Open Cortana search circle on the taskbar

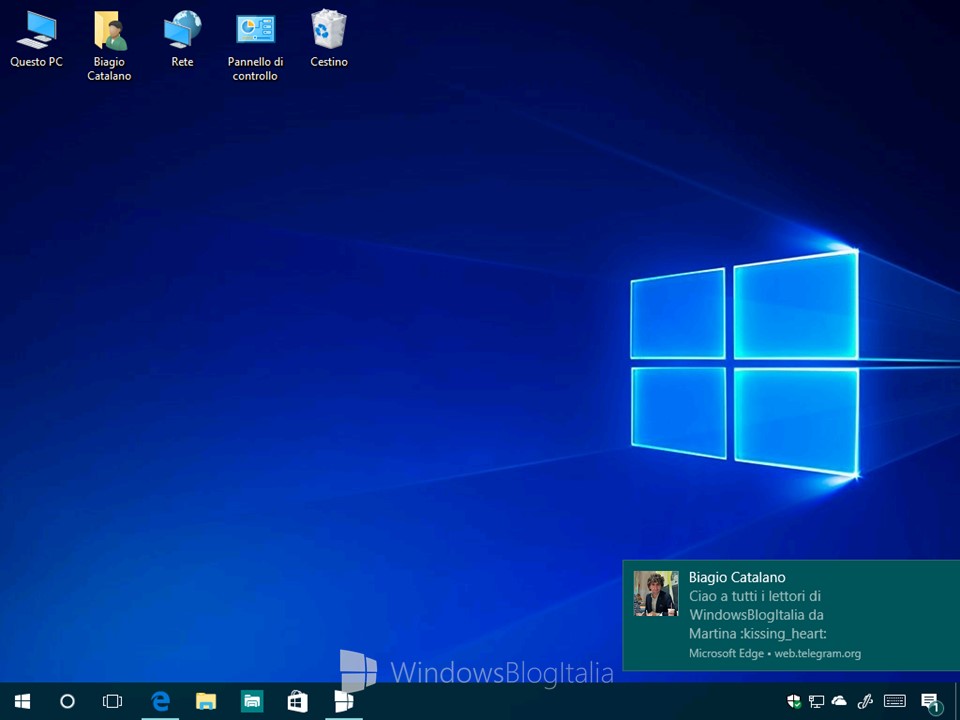click(67, 701)
